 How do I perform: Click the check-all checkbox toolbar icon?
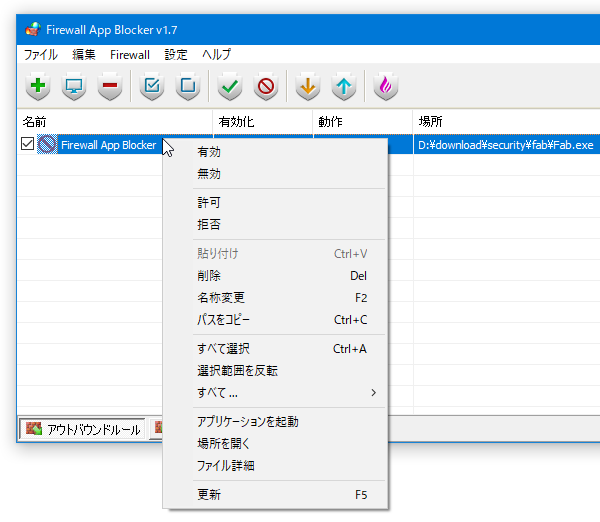152,86
